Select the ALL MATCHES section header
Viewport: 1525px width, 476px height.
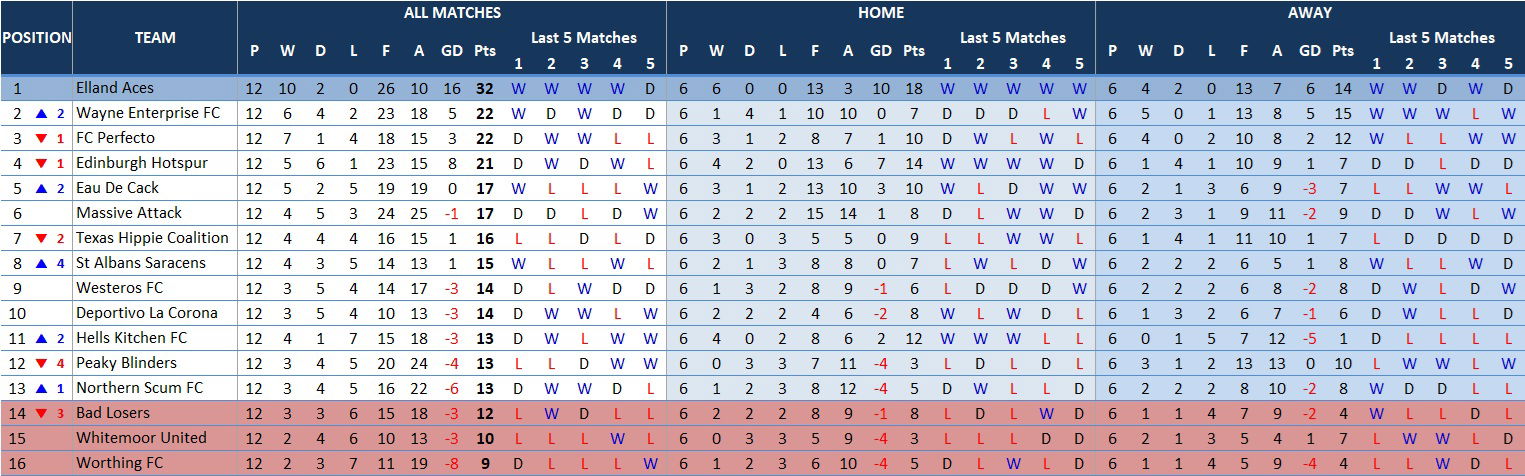point(452,13)
